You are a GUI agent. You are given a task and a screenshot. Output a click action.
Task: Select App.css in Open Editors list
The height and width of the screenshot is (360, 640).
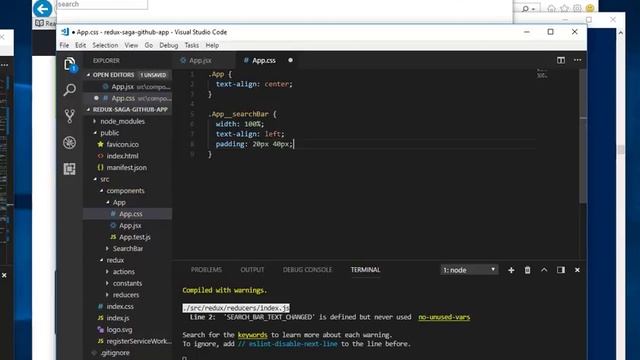[x=128, y=98]
